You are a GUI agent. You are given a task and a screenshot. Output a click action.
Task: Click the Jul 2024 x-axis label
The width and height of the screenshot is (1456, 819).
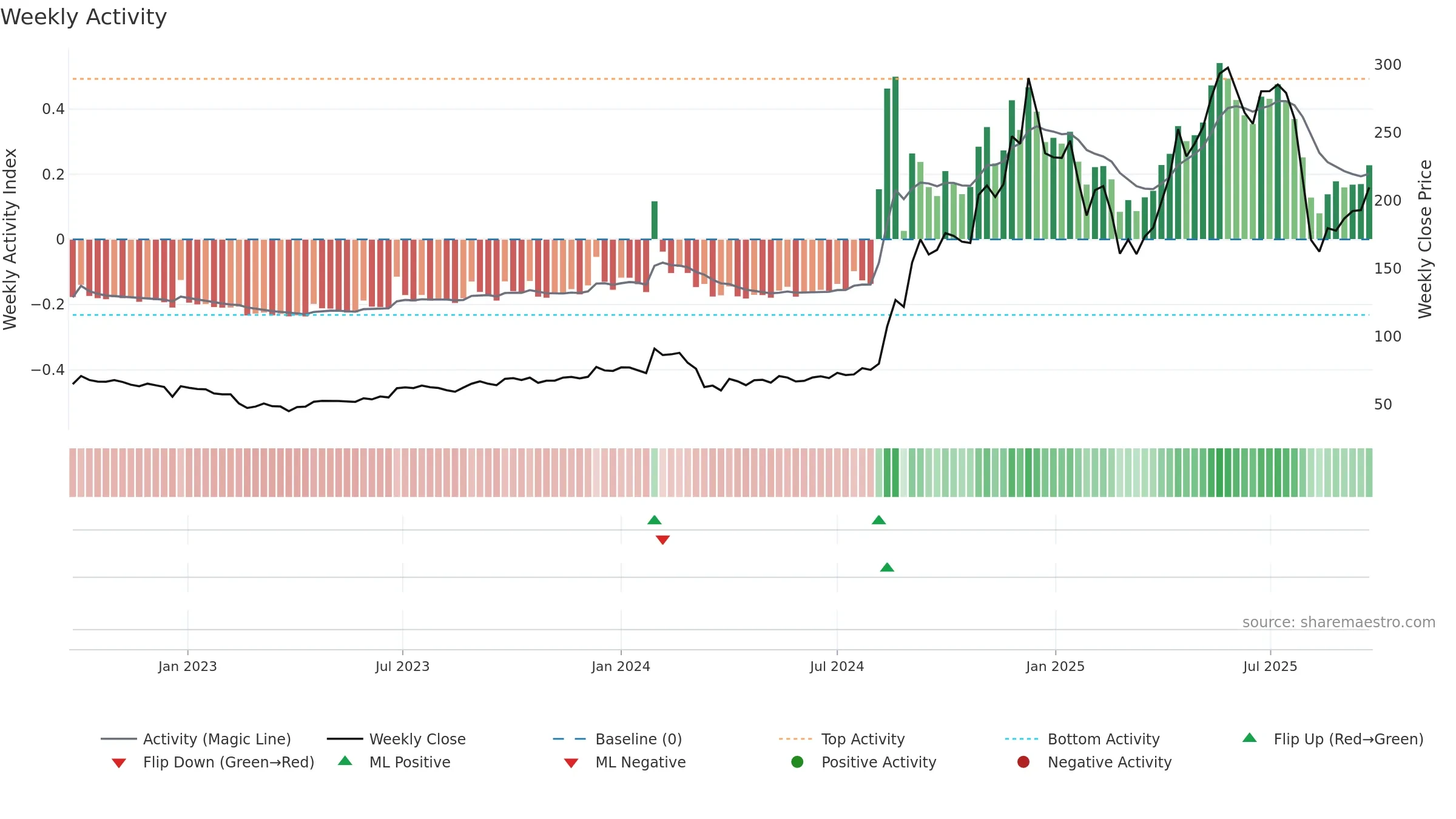tap(837, 667)
